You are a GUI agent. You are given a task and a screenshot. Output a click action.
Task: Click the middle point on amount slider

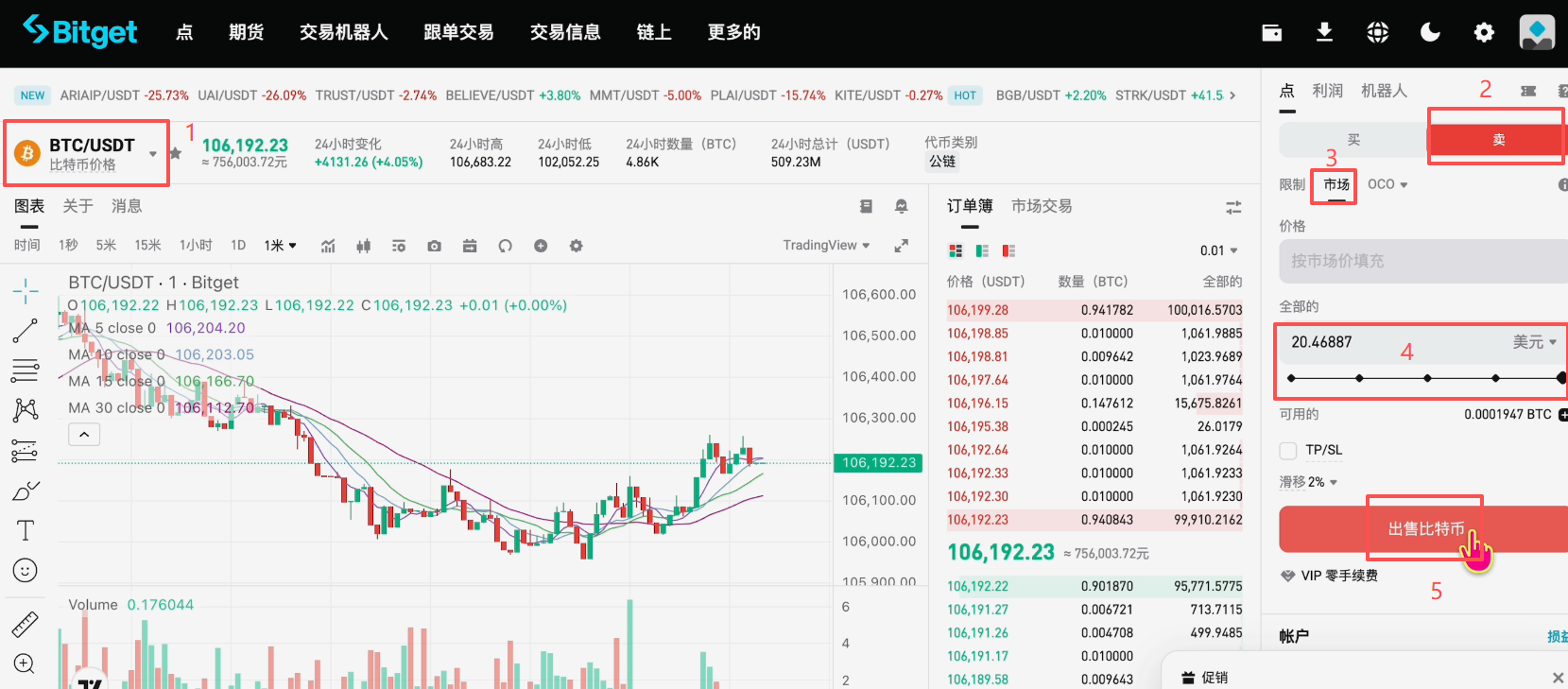[1427, 378]
